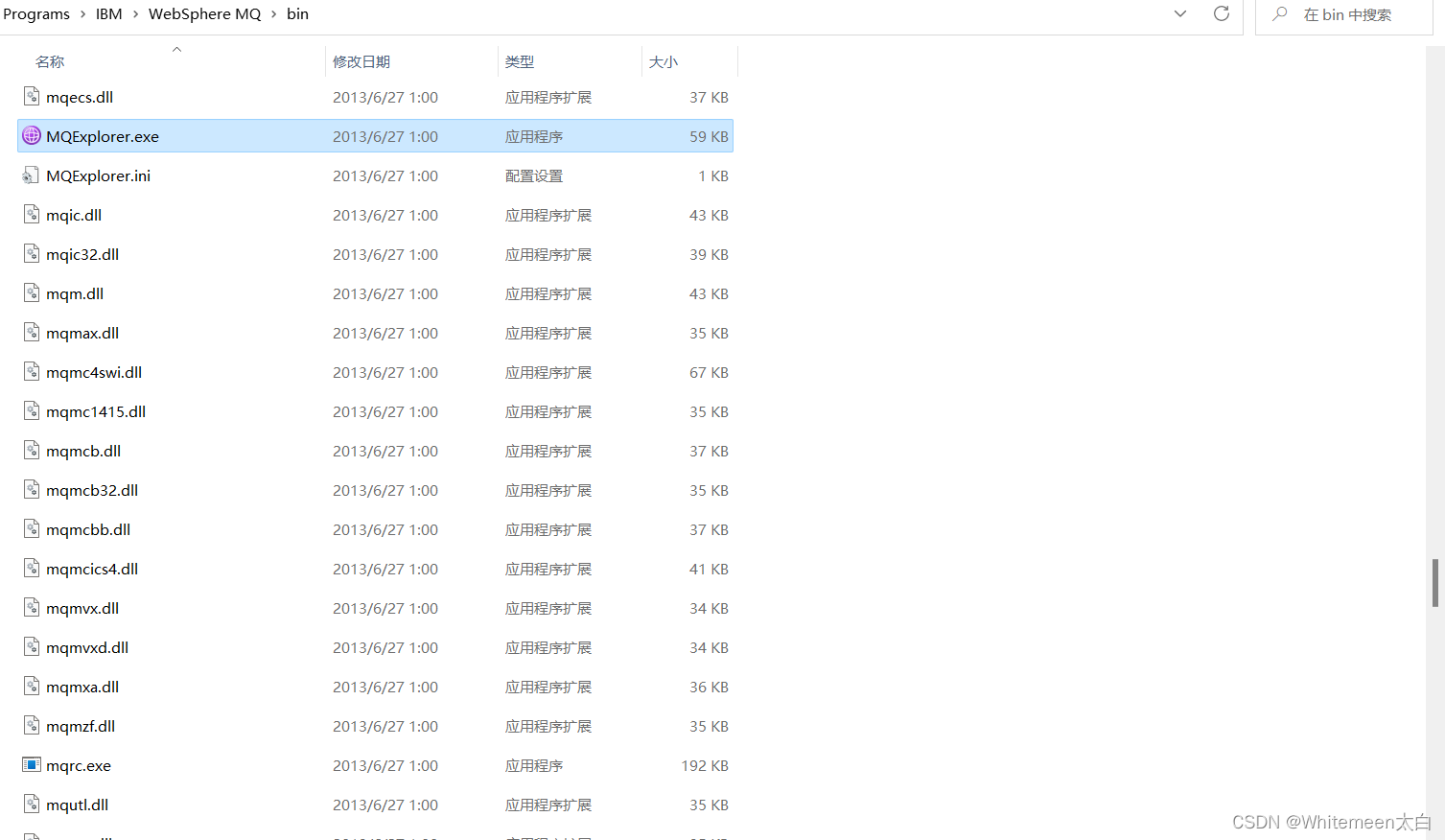Click the mqmcb32.dll file icon
The width and height of the screenshot is (1445, 840).
tap(32, 490)
